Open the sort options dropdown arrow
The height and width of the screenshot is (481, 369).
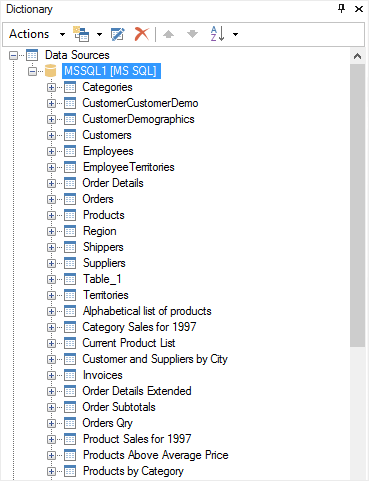click(235, 34)
